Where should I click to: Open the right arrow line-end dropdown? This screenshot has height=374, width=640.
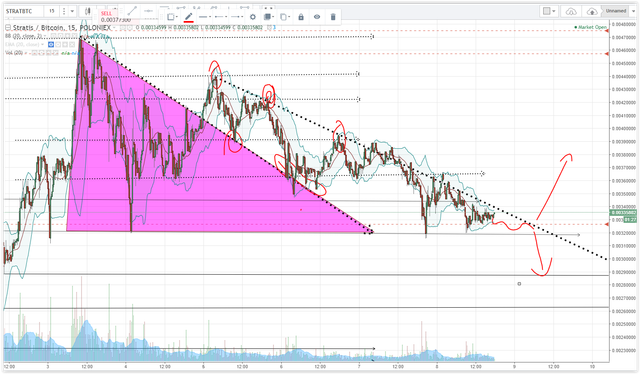(x=237, y=17)
